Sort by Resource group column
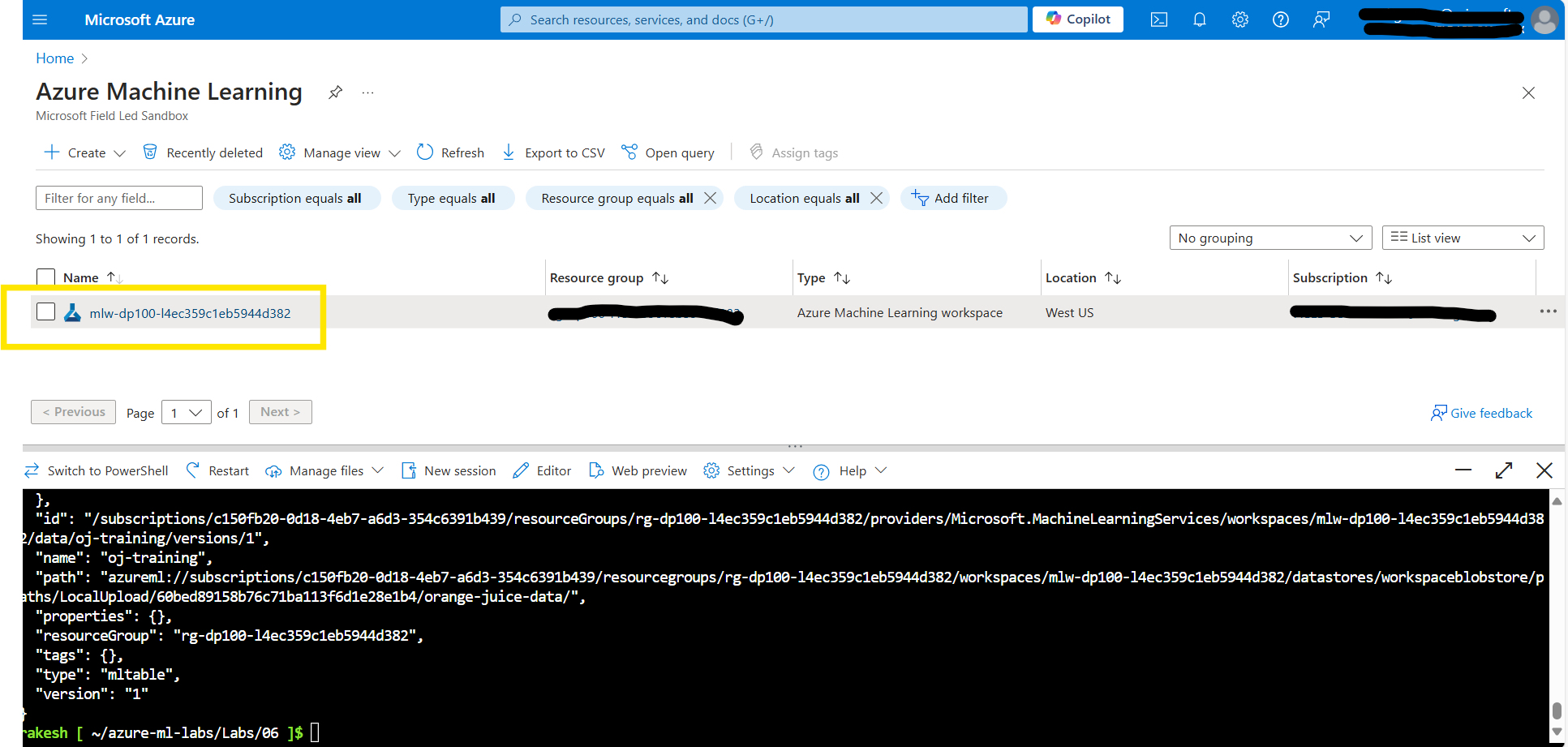 point(609,277)
